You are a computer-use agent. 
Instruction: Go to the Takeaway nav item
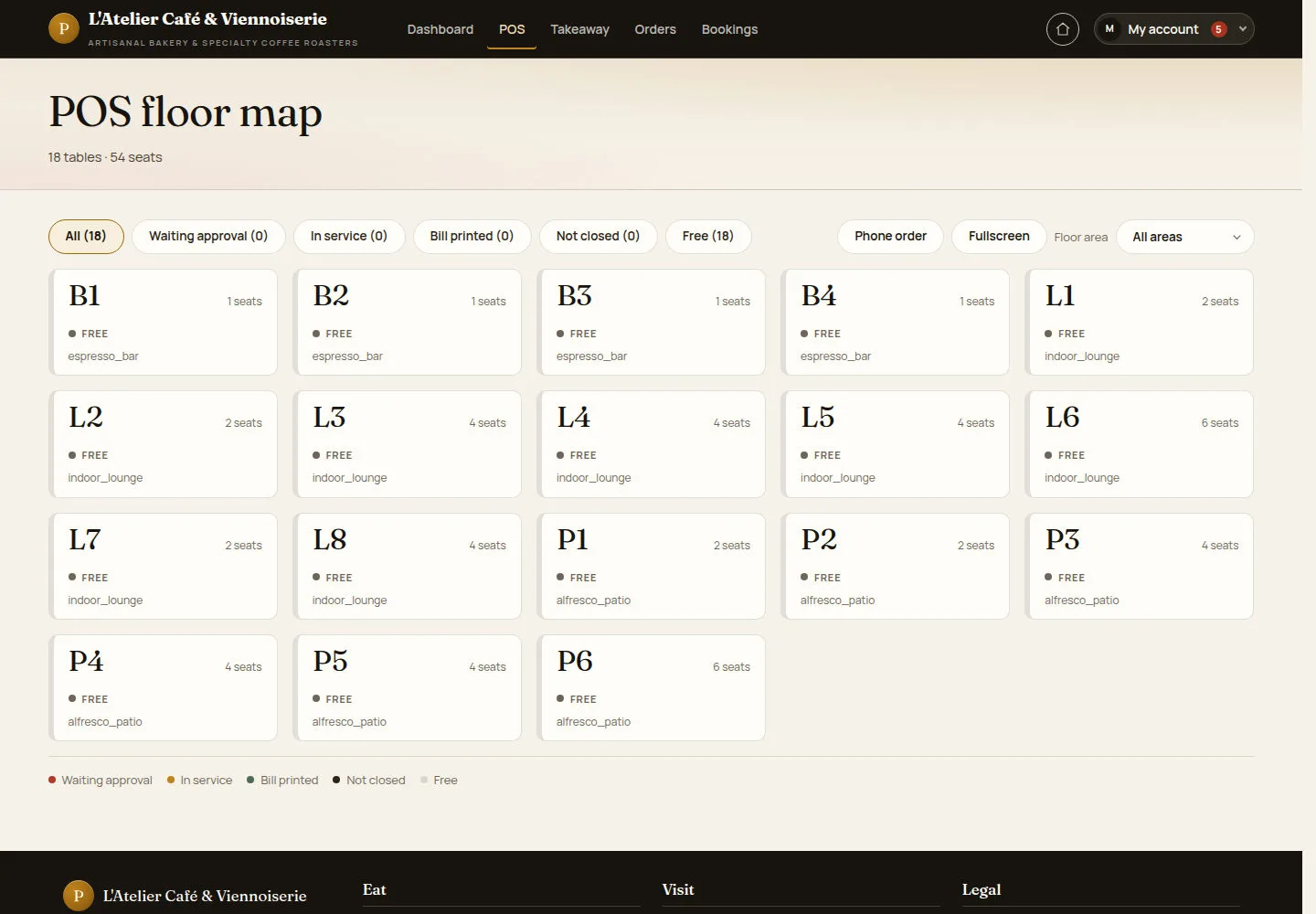pyautogui.click(x=579, y=29)
